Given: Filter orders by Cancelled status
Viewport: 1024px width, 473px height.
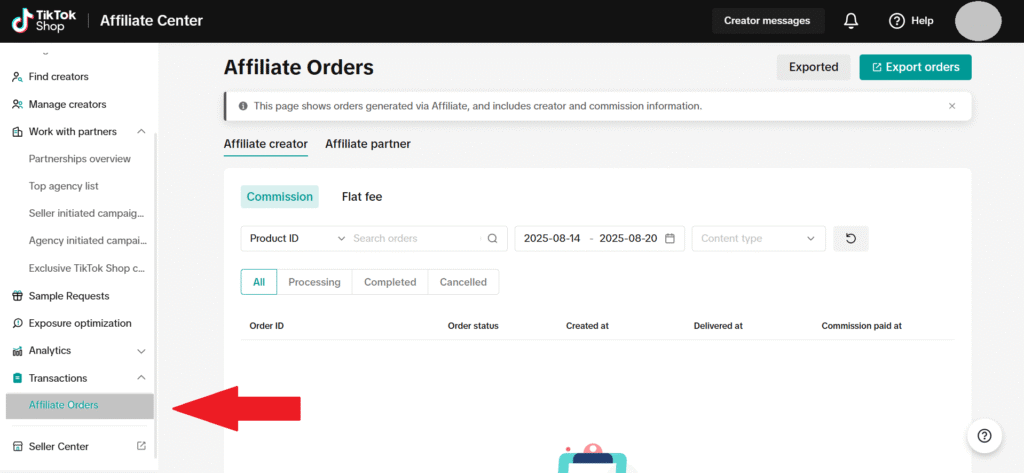Looking at the screenshot, I should pos(463,282).
